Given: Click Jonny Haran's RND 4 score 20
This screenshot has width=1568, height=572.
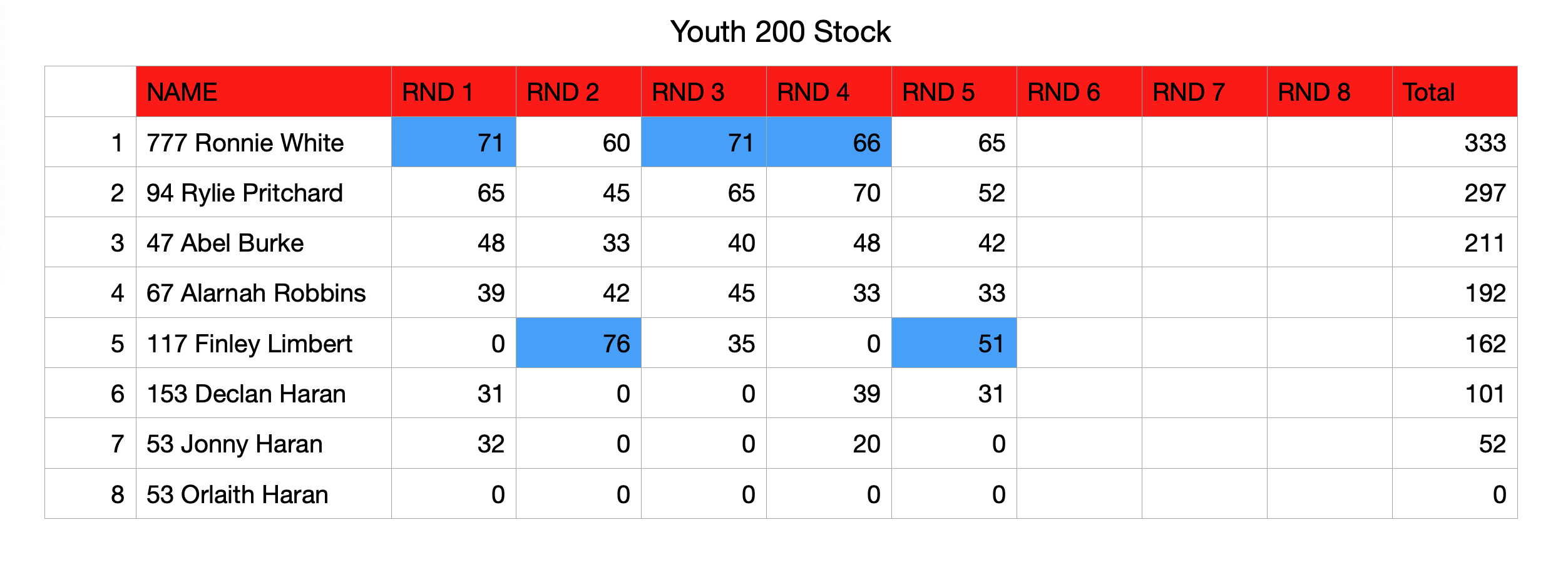Looking at the screenshot, I should (x=829, y=443).
